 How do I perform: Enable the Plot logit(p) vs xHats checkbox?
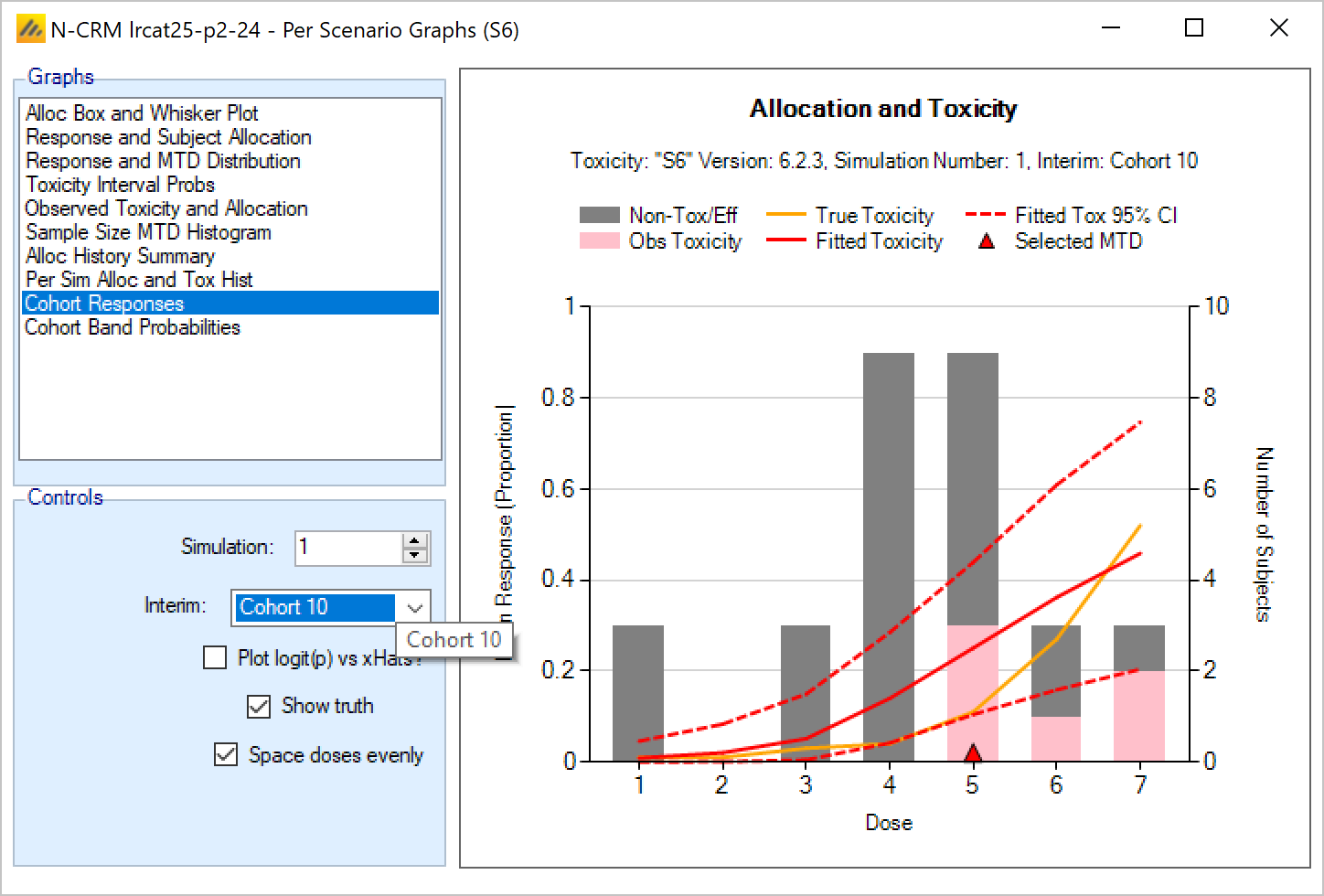pos(215,657)
